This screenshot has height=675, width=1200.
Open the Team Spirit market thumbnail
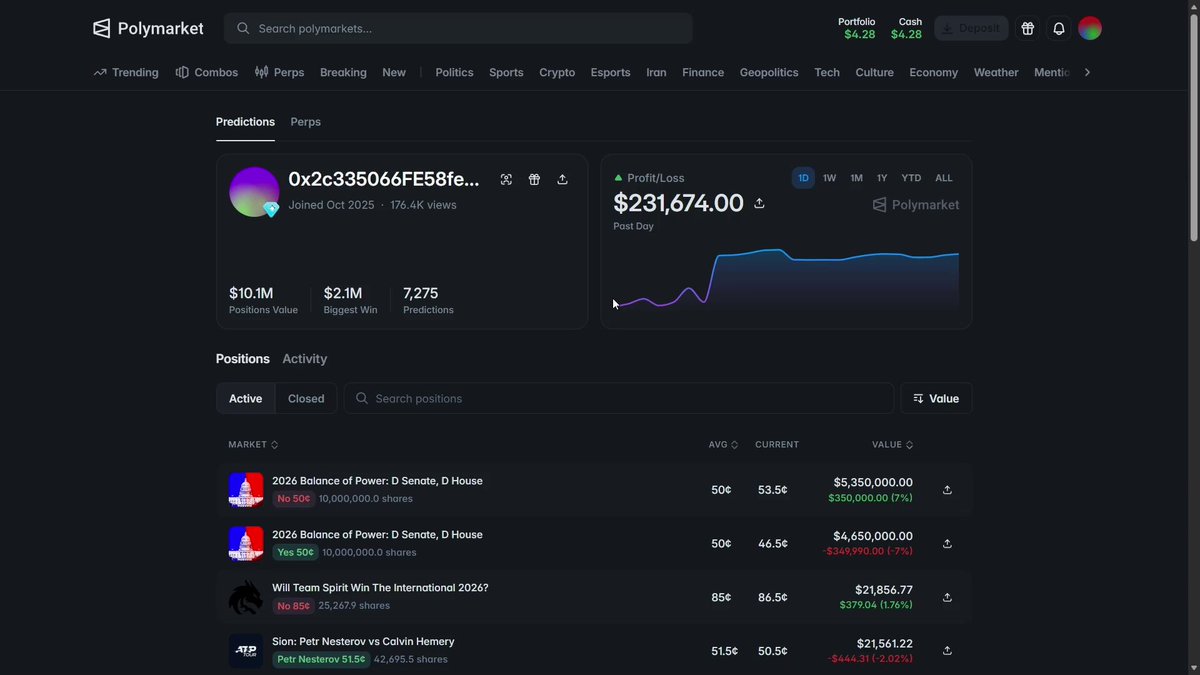pos(246,597)
